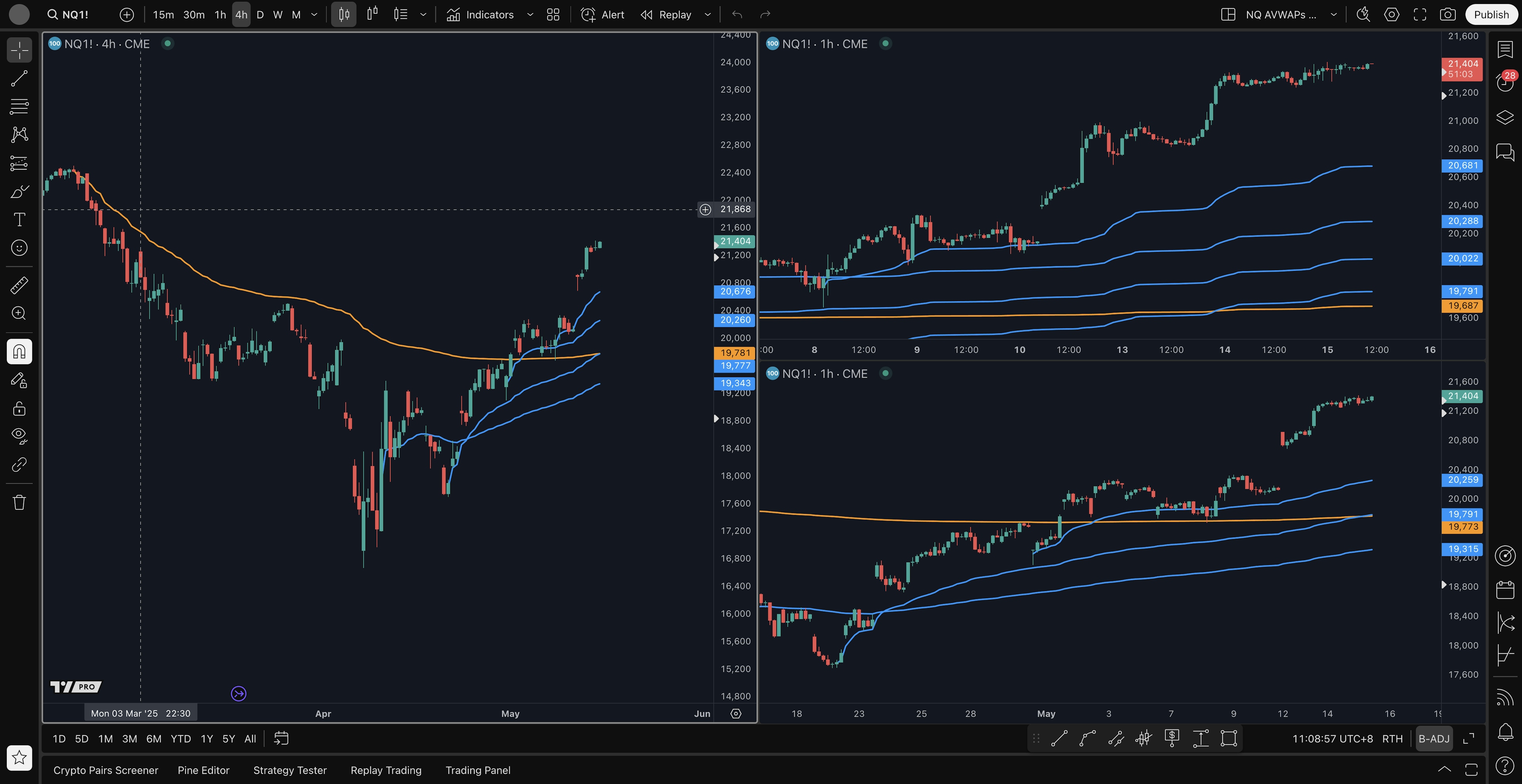Open the NQ AVWAPs layout dropdown
This screenshot has height=784, width=1522.
tap(1333, 15)
